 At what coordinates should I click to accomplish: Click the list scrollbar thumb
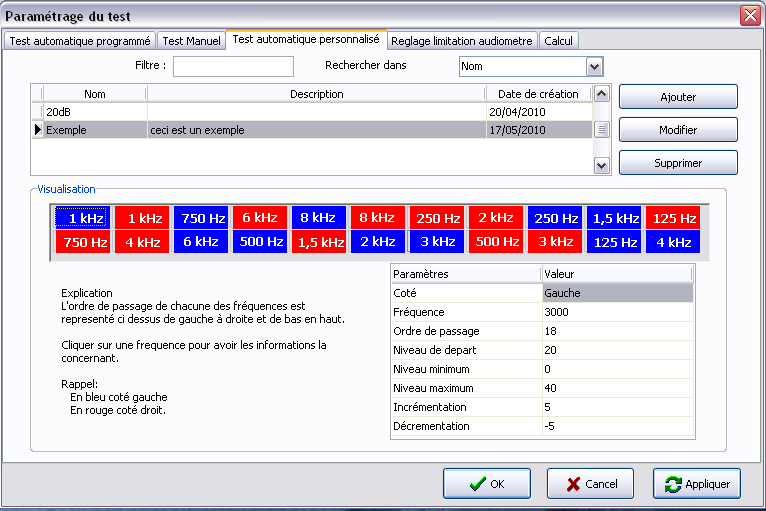pyautogui.click(x=602, y=129)
